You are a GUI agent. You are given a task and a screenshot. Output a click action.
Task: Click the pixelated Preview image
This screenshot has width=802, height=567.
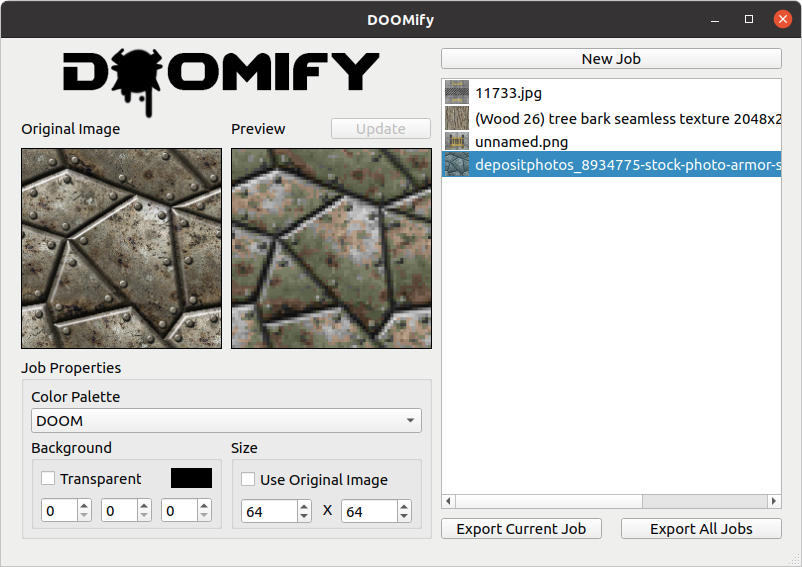point(331,248)
